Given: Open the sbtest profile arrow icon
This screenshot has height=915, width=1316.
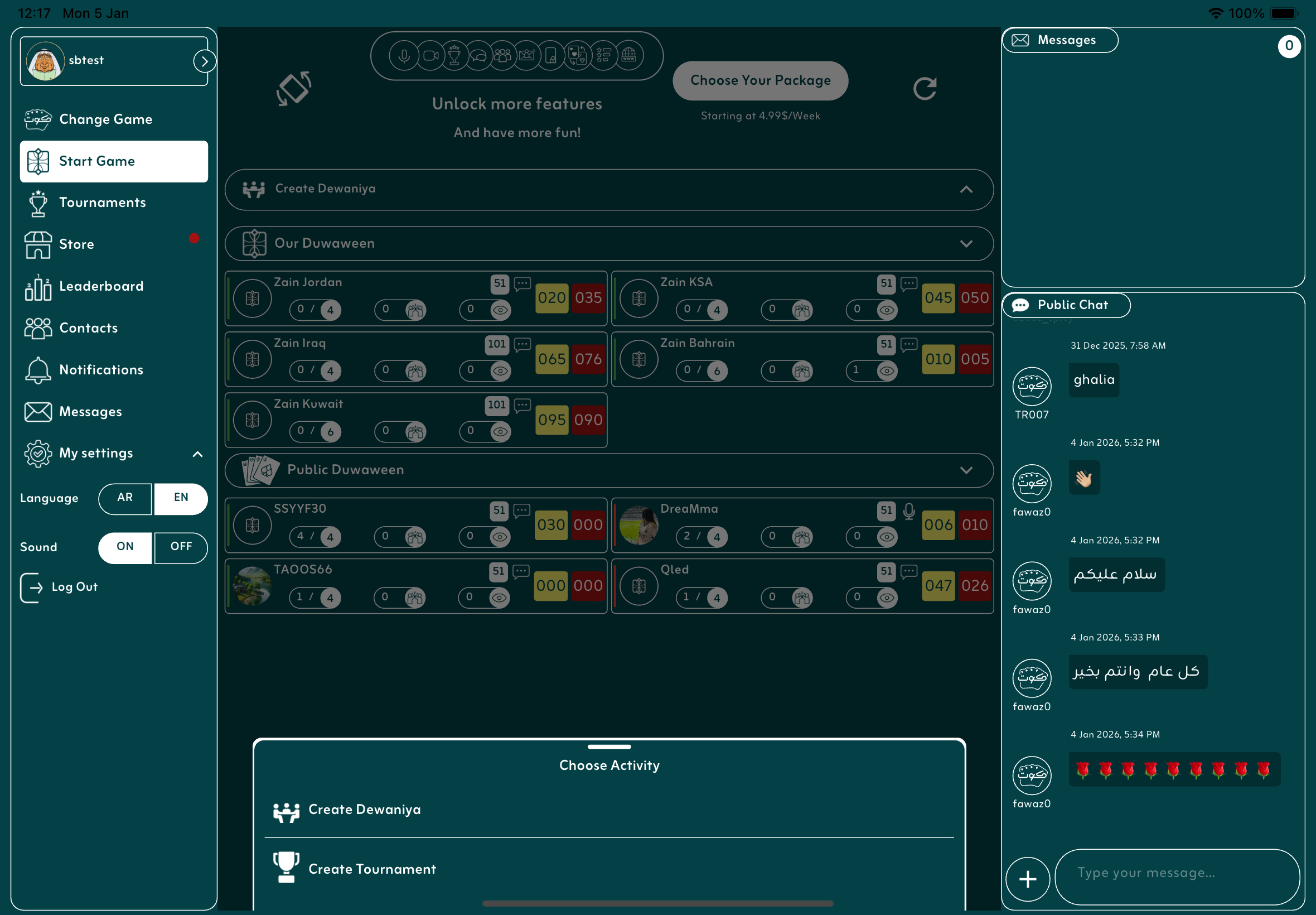Looking at the screenshot, I should (x=204, y=61).
